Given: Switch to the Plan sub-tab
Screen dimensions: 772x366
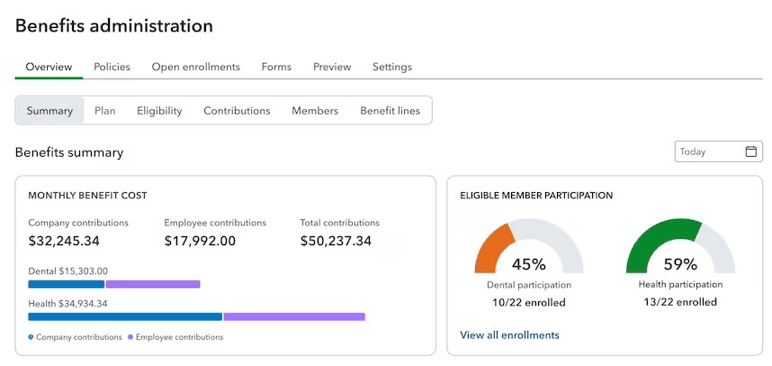Looking at the screenshot, I should (x=105, y=111).
